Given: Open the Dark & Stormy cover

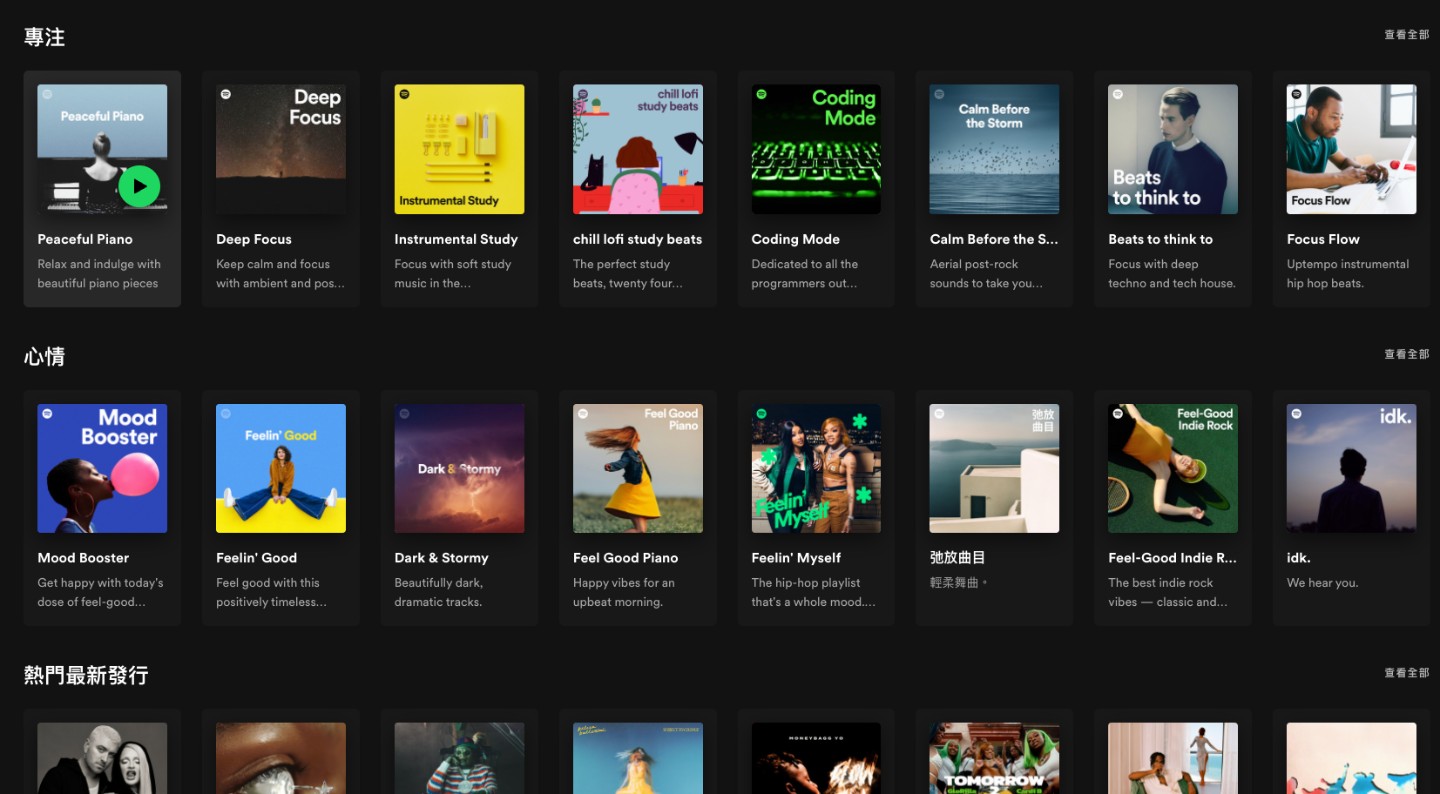Looking at the screenshot, I should [459, 468].
